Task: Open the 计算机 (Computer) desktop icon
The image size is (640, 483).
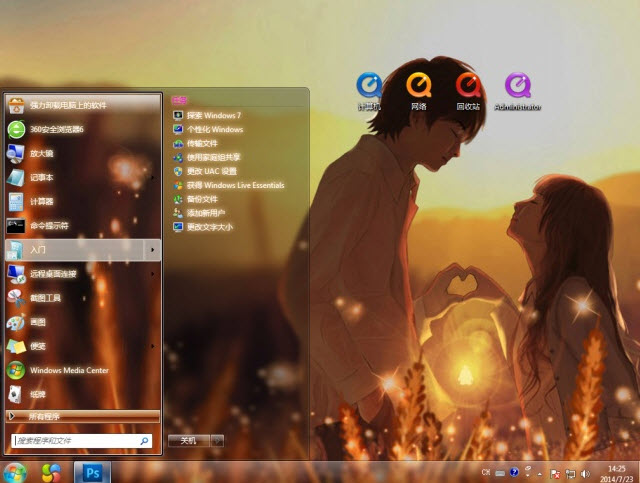Action: coord(369,86)
